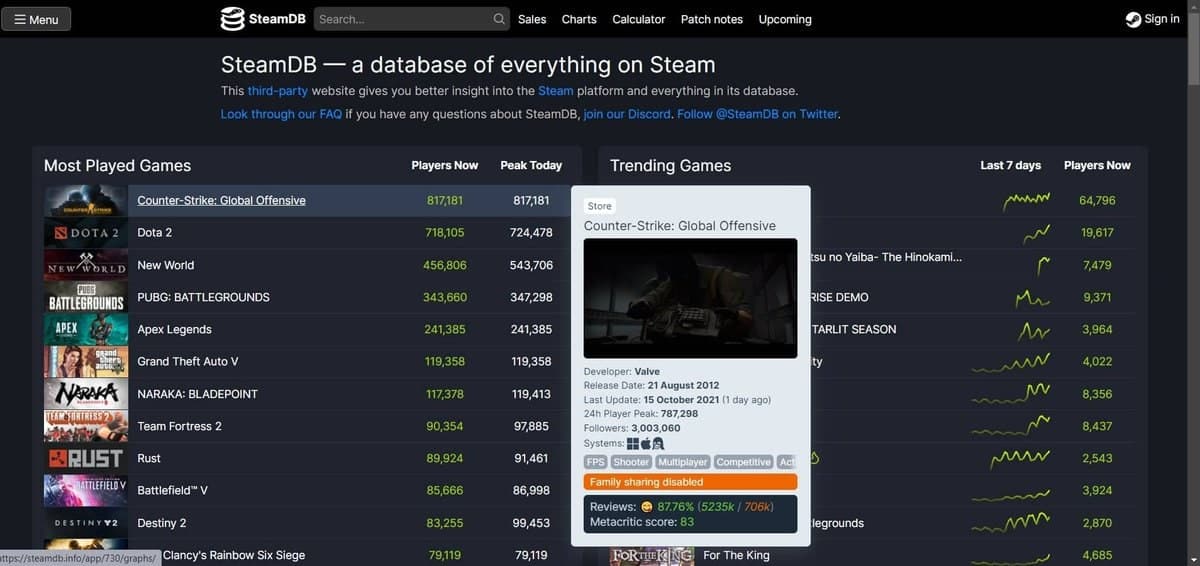Open Destiny 2 game link

[x=162, y=523]
